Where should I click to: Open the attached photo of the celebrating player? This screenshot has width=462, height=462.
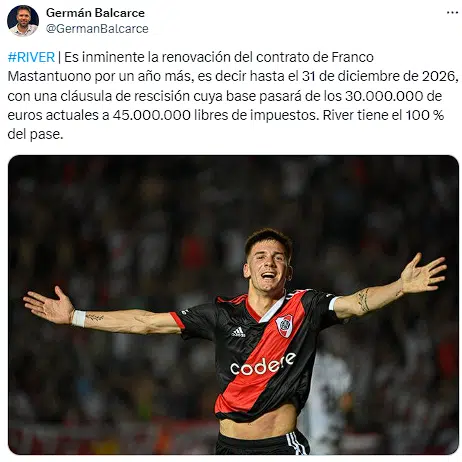tap(233, 305)
